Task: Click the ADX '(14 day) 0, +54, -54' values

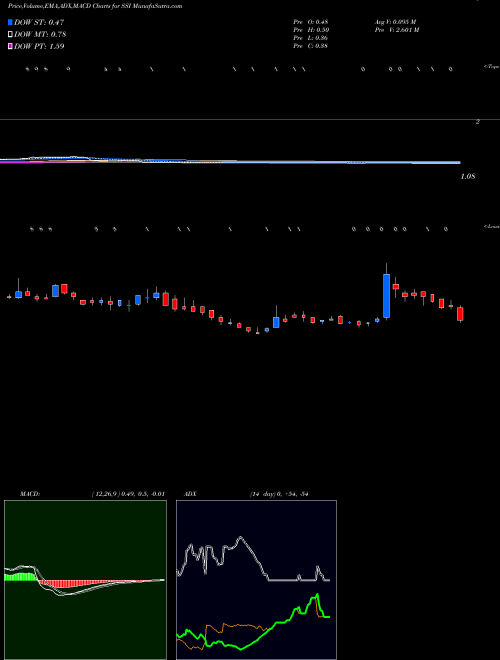Action: 279,494
